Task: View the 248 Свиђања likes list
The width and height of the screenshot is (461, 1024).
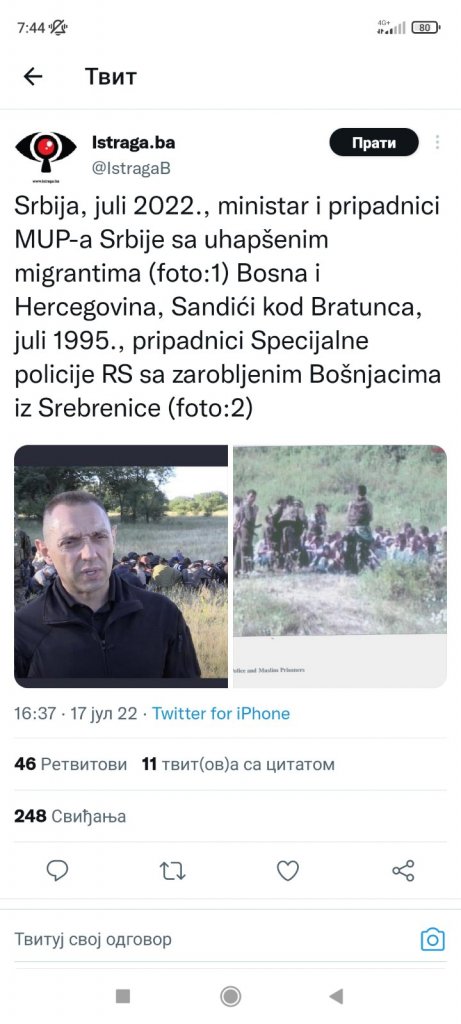Action: coord(70,816)
